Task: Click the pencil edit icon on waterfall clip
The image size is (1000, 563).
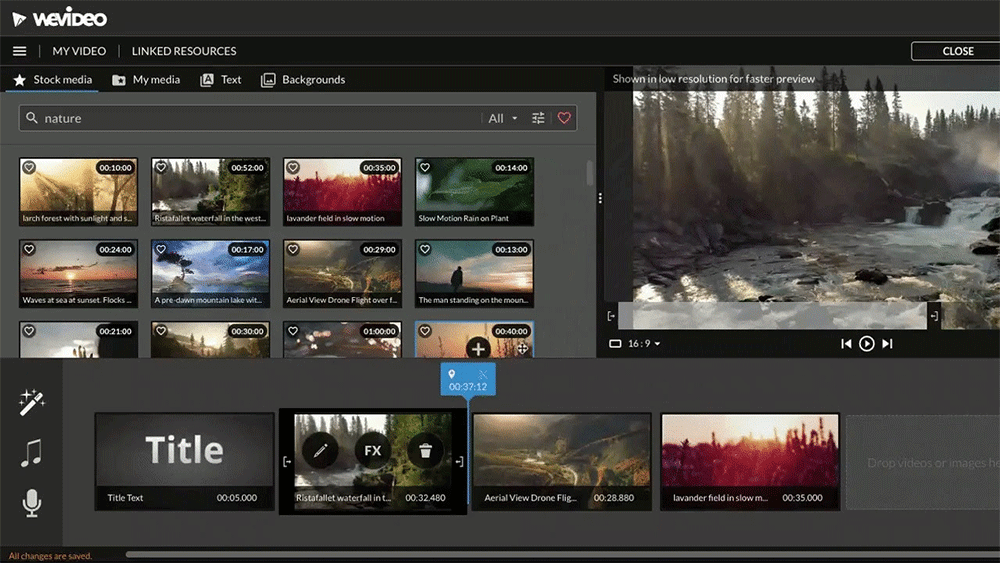Action: point(321,450)
